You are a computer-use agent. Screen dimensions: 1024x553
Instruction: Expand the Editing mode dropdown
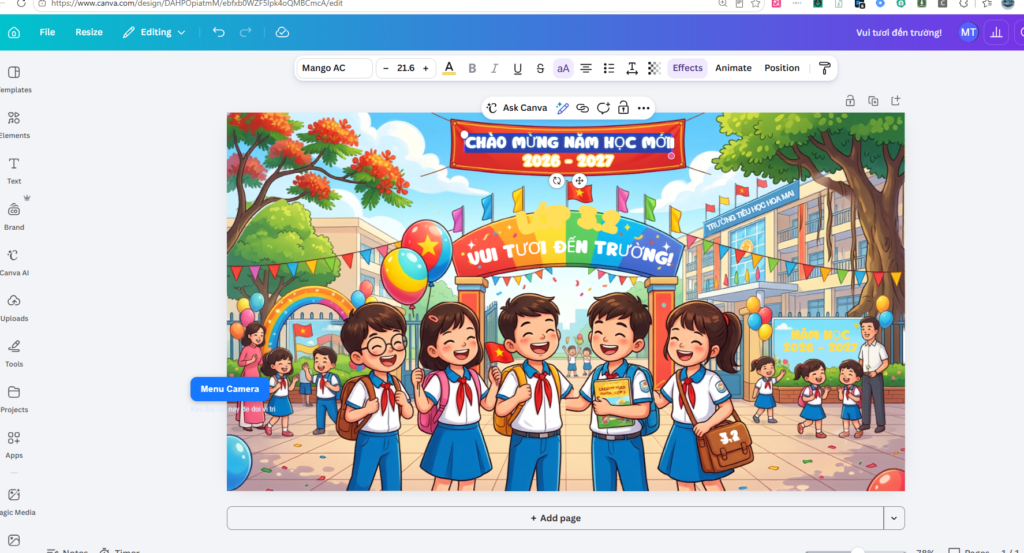point(154,32)
